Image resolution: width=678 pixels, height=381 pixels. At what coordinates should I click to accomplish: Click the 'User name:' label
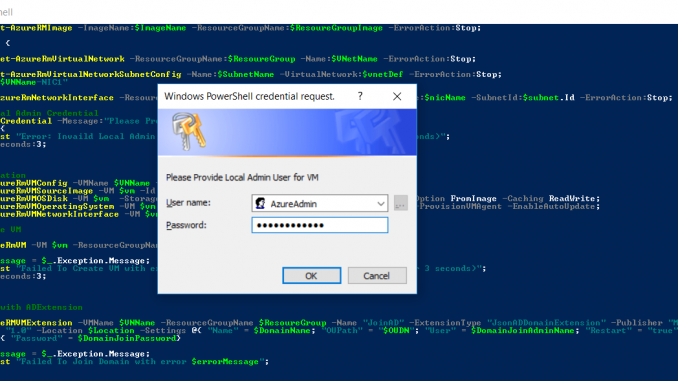pyautogui.click(x=189, y=202)
